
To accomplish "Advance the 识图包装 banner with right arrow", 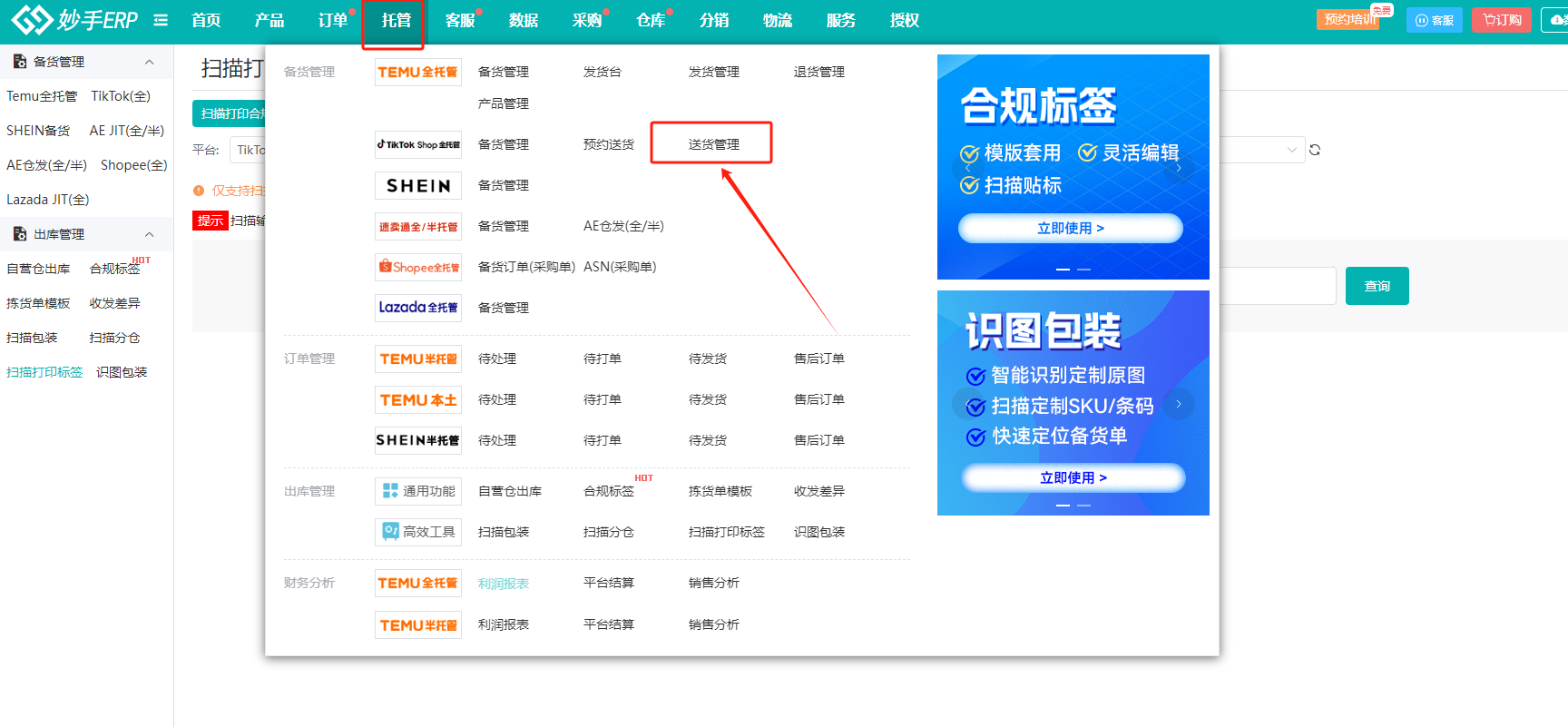I will (x=1179, y=404).
